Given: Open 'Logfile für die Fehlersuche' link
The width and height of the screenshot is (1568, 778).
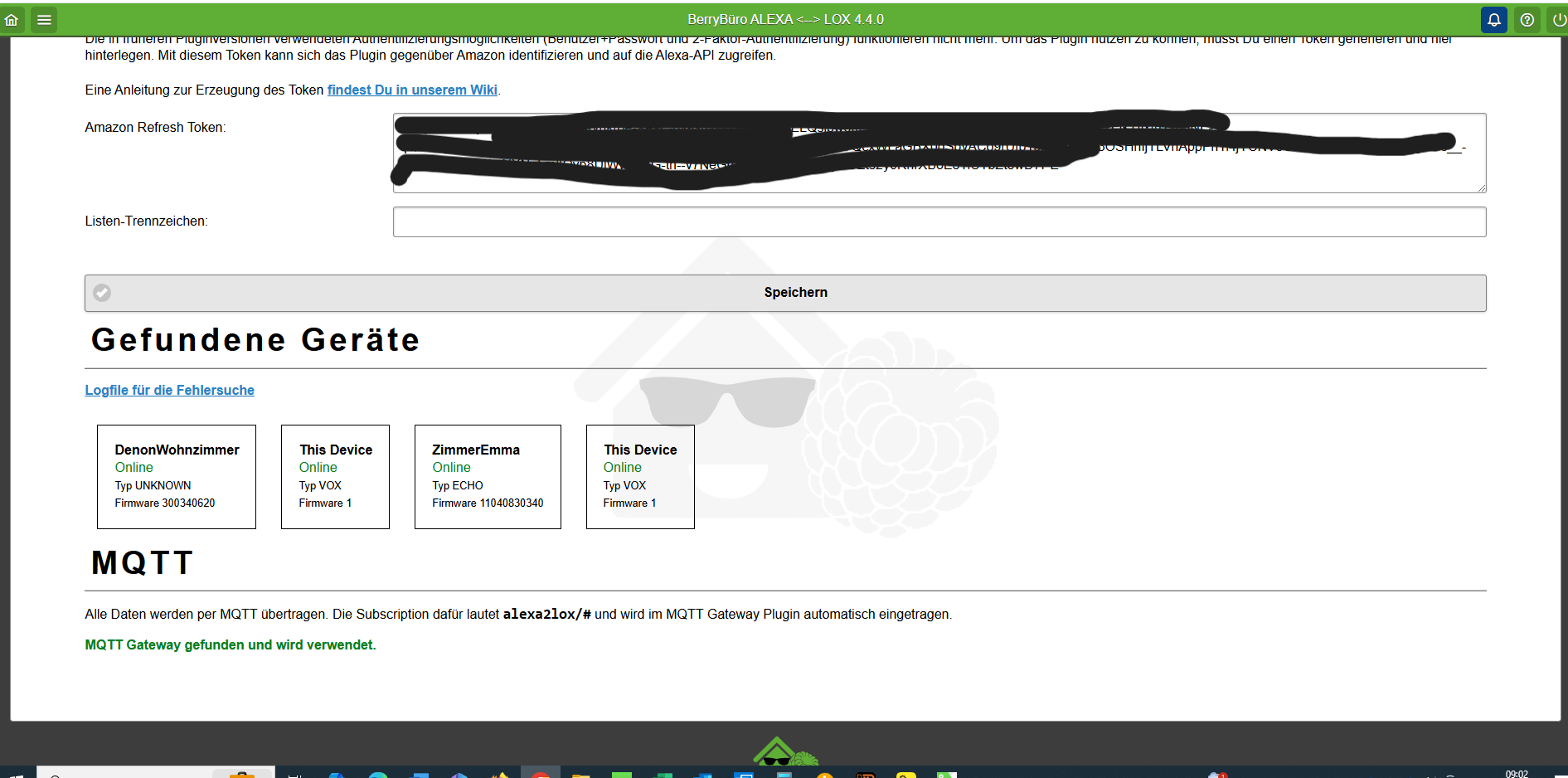Looking at the screenshot, I should [x=169, y=390].
